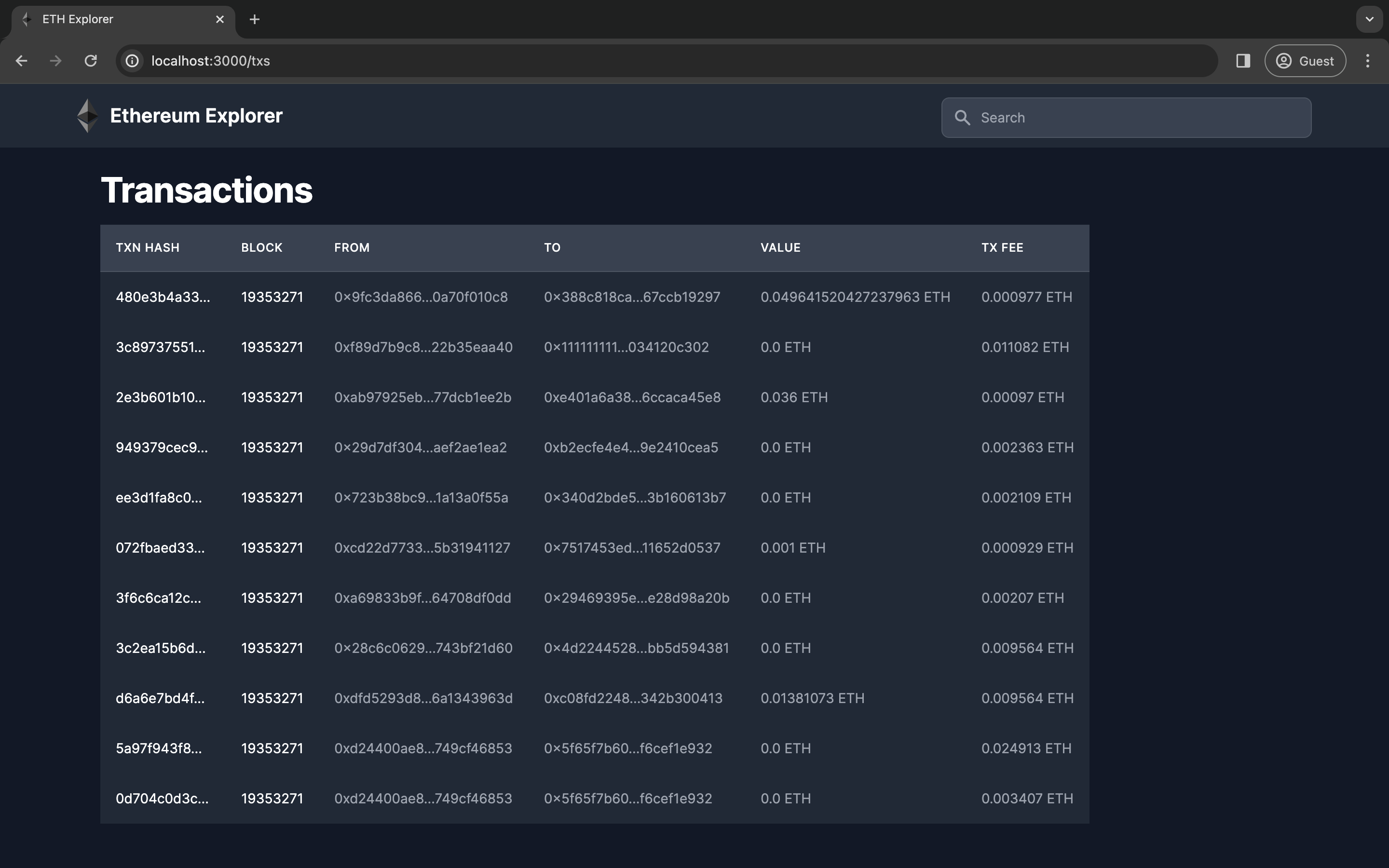
Task: Click to address 0x7517453ed...11652d0537
Action: [x=632, y=548]
